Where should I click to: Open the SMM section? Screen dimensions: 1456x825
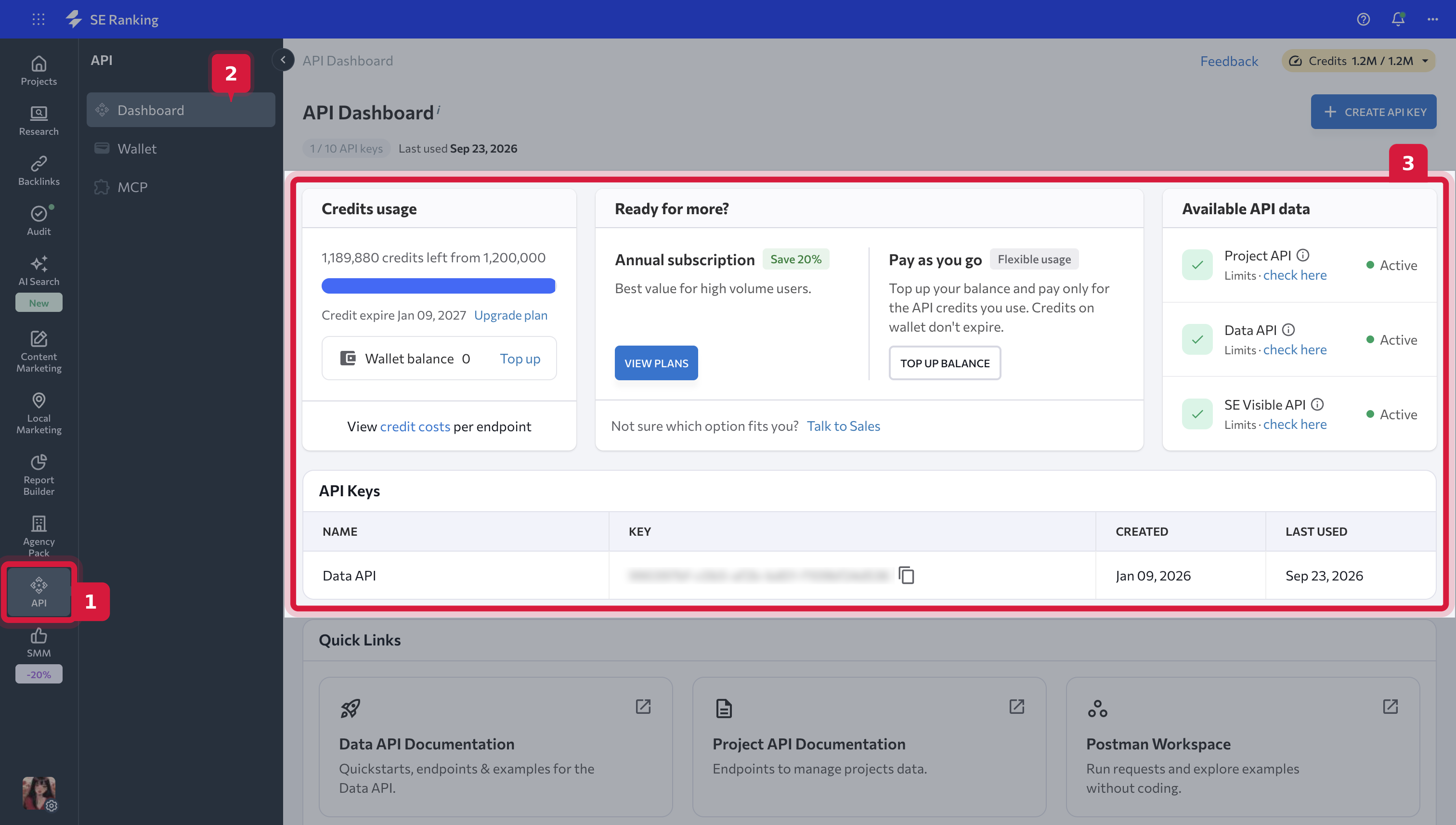[x=39, y=643]
